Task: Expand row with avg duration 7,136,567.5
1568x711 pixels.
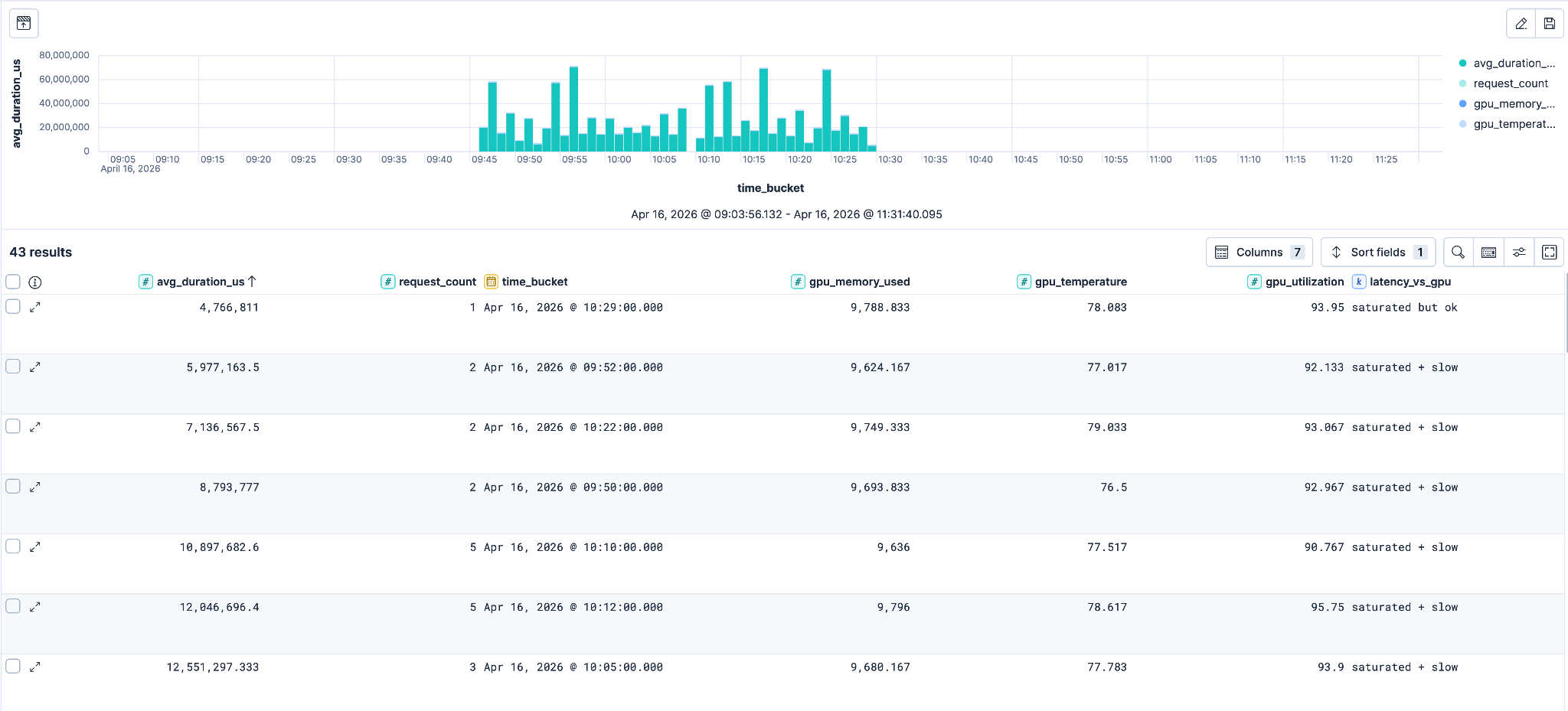Action: (x=35, y=427)
